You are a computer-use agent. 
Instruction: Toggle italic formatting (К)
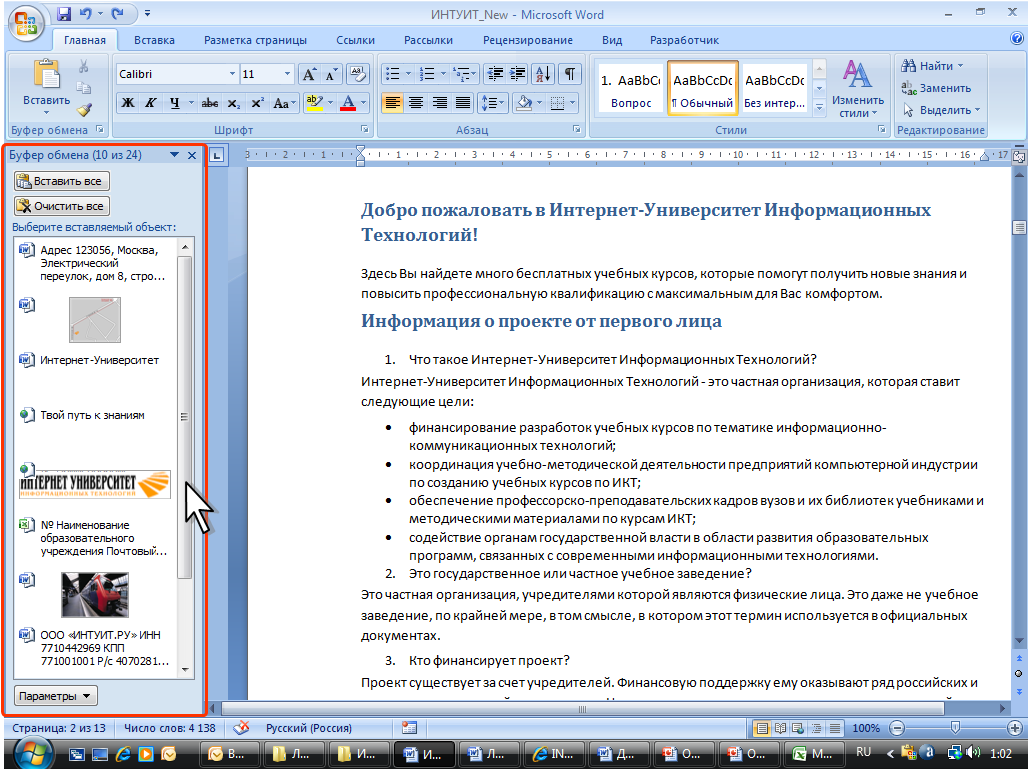[x=150, y=103]
